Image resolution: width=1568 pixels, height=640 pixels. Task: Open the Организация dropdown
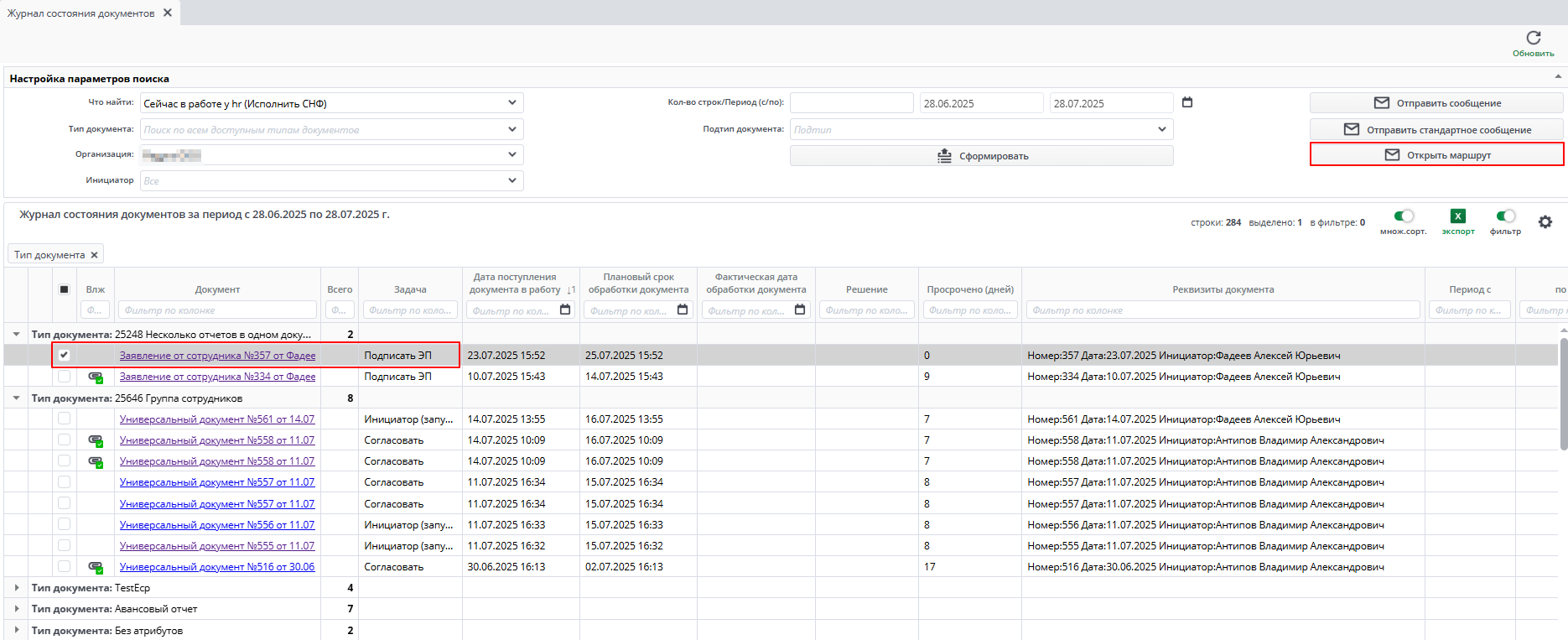pos(511,155)
